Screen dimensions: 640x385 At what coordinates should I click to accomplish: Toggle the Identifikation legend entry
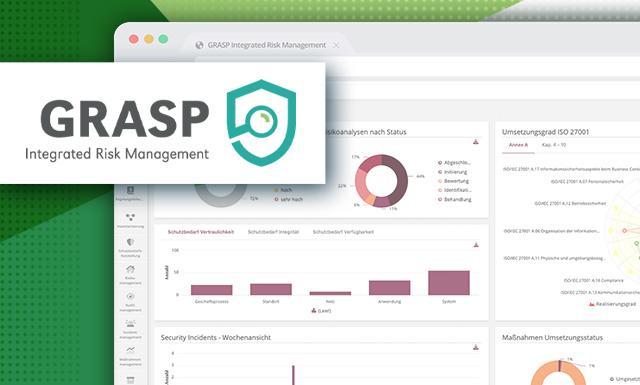455,190
